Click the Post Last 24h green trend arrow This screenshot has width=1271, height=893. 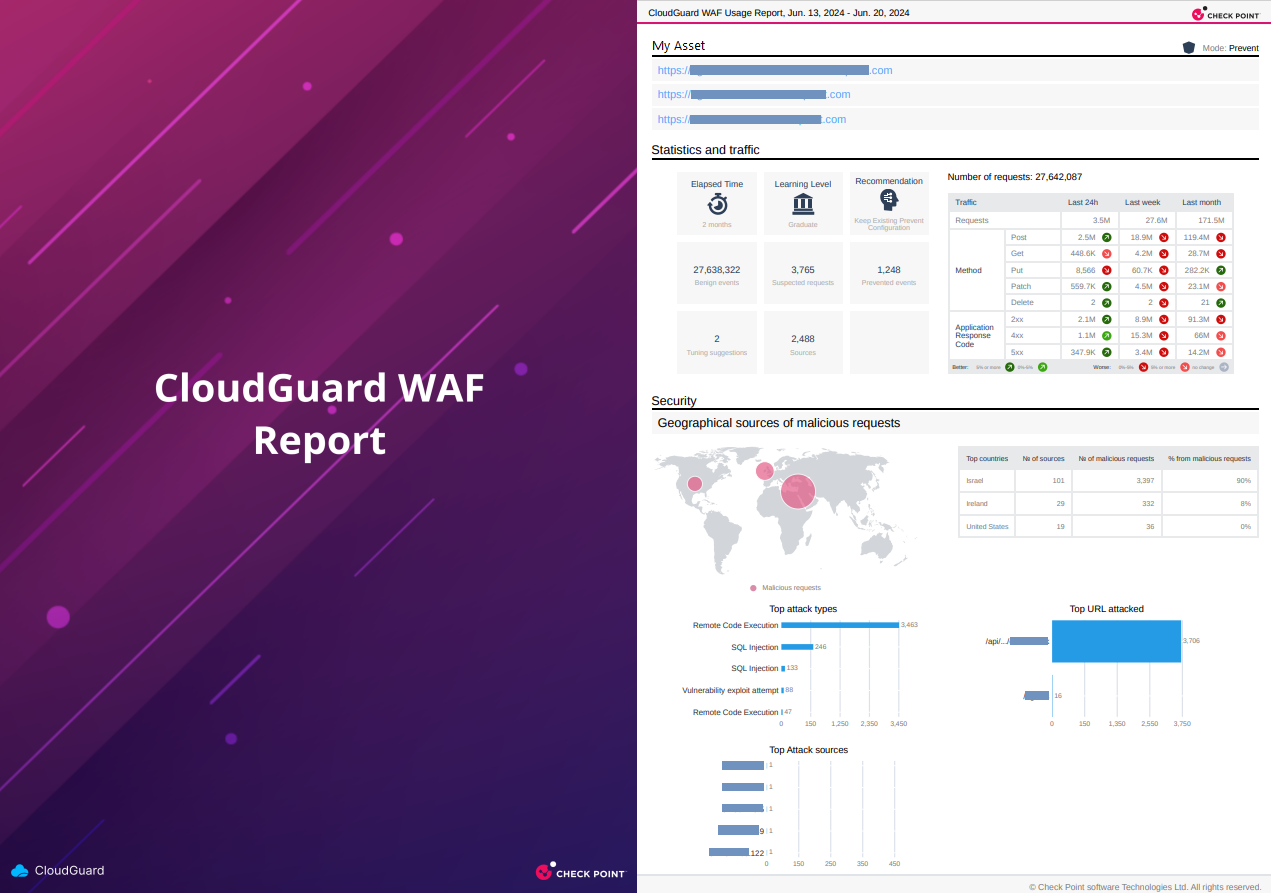pos(1107,237)
